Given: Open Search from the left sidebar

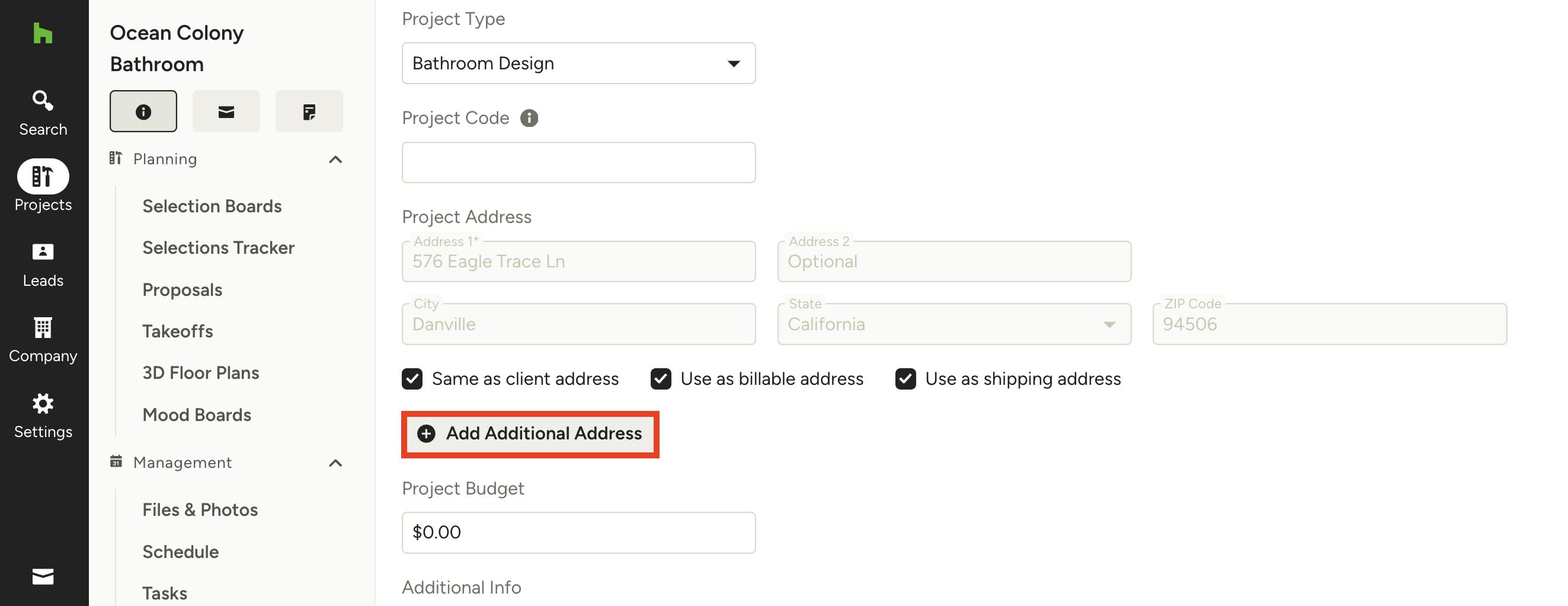Looking at the screenshot, I should (43, 113).
